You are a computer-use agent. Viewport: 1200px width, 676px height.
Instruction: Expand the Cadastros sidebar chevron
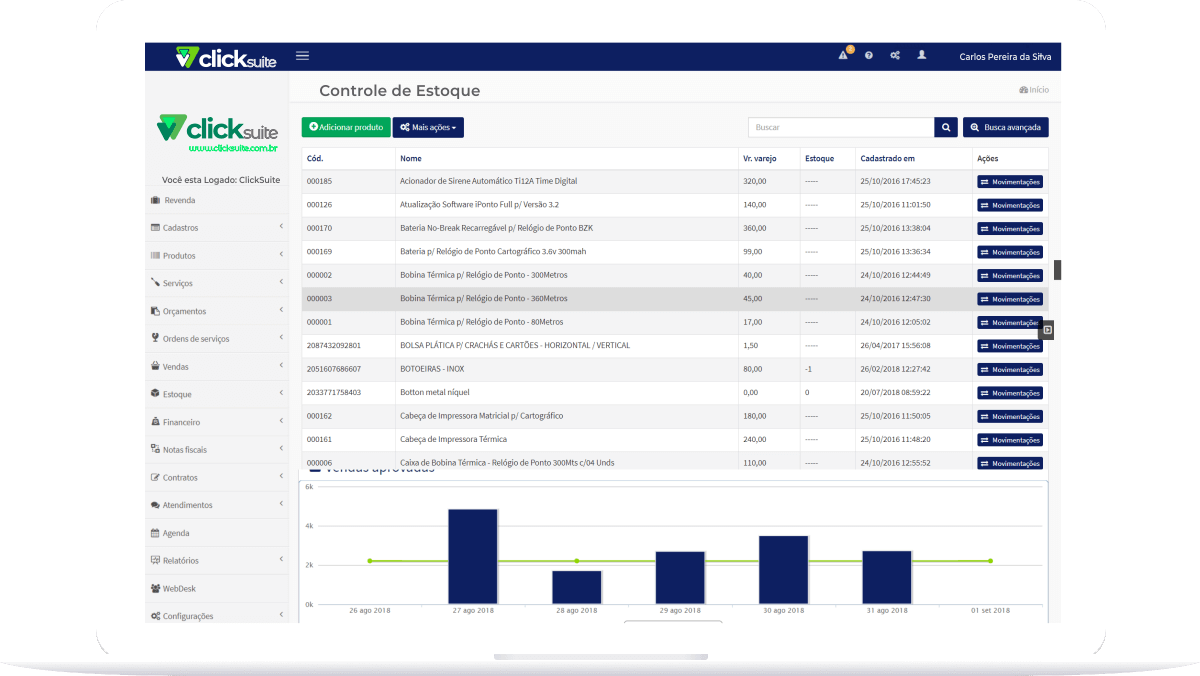tap(282, 227)
